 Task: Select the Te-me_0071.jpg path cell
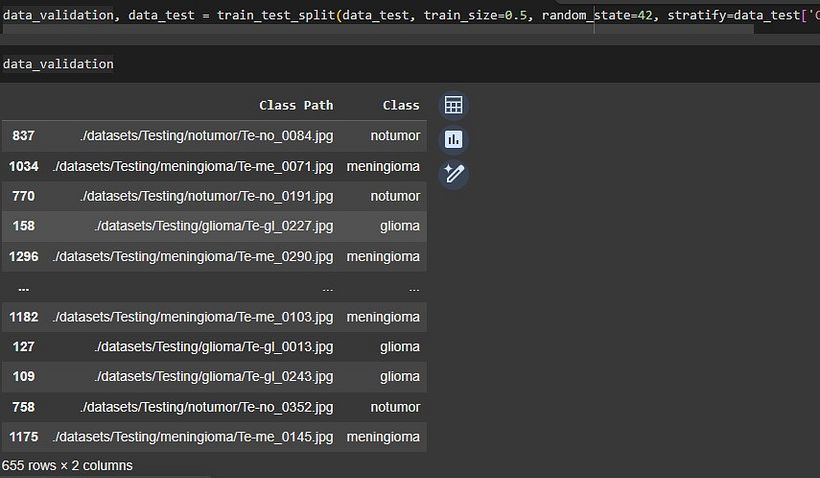tap(193, 166)
